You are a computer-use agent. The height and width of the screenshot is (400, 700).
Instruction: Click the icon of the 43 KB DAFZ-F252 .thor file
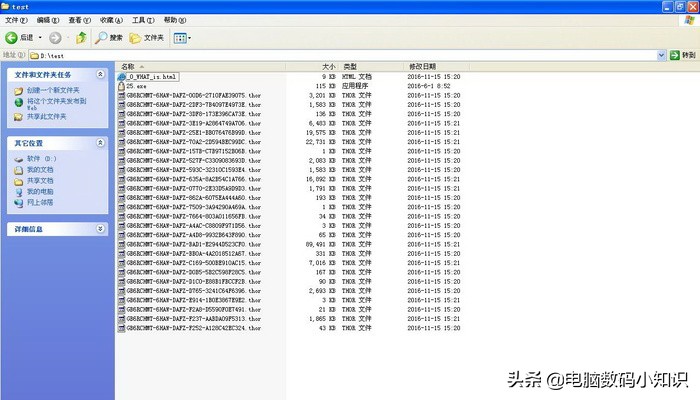pyautogui.click(x=121, y=328)
